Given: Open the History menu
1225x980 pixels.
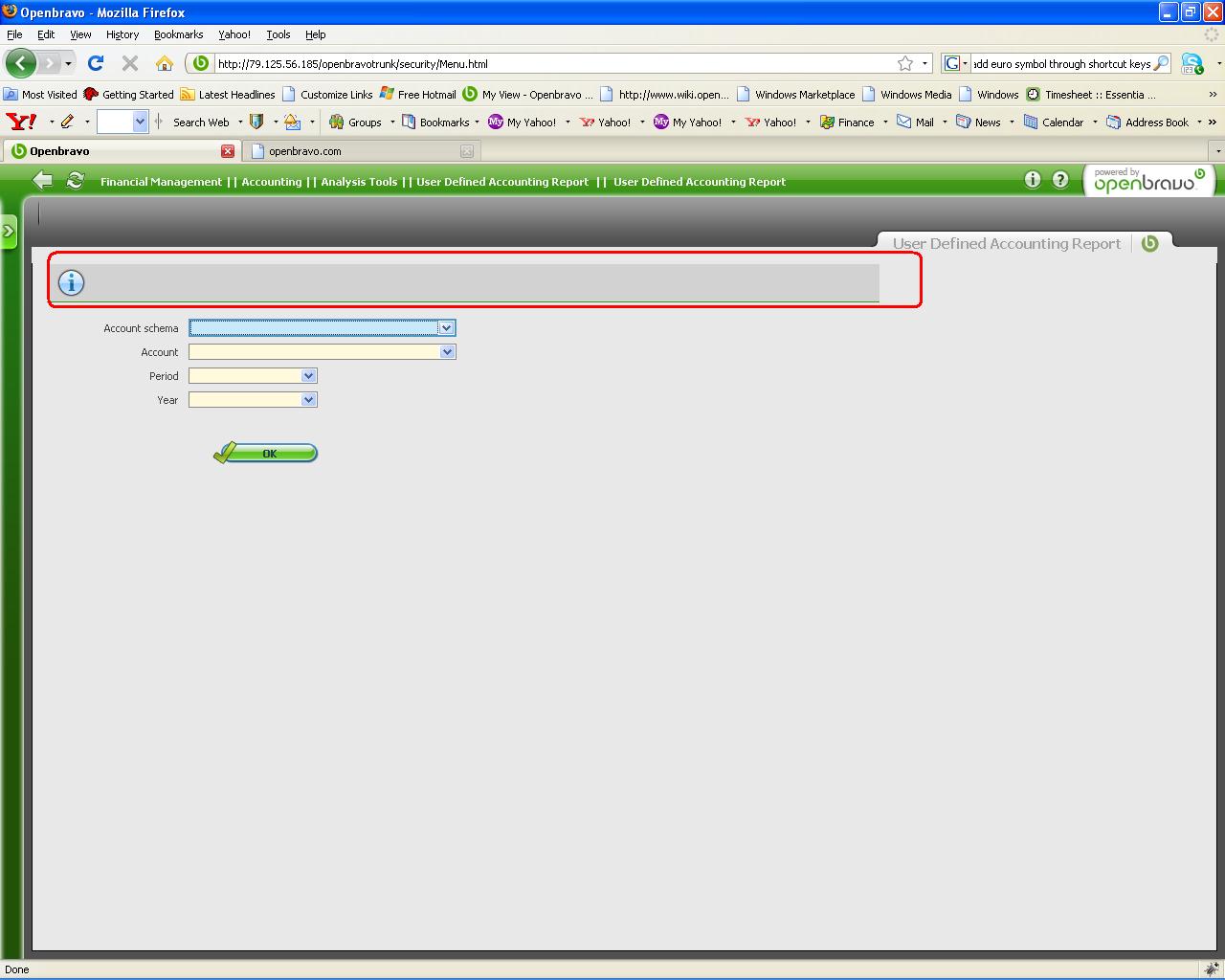Looking at the screenshot, I should (x=122, y=33).
